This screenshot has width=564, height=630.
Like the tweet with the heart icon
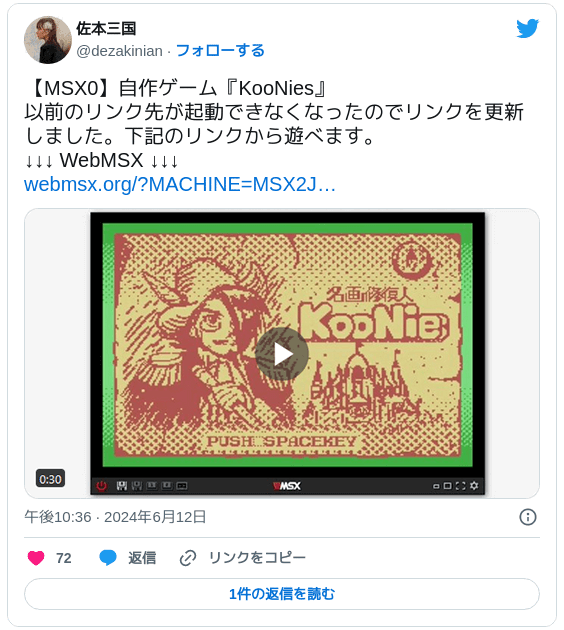36,558
